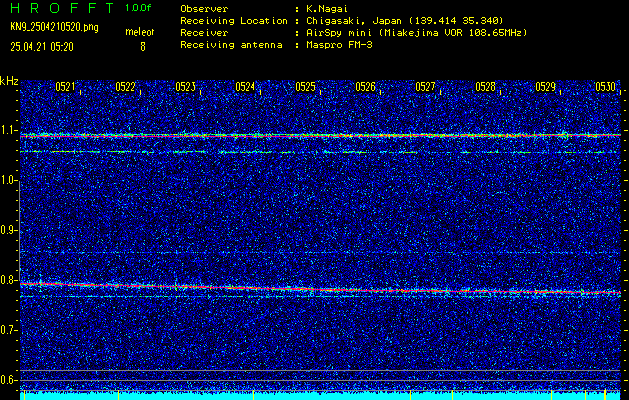This screenshot has width=629, height=400.
Task: Click the 0524 time label
Action: coord(246,87)
